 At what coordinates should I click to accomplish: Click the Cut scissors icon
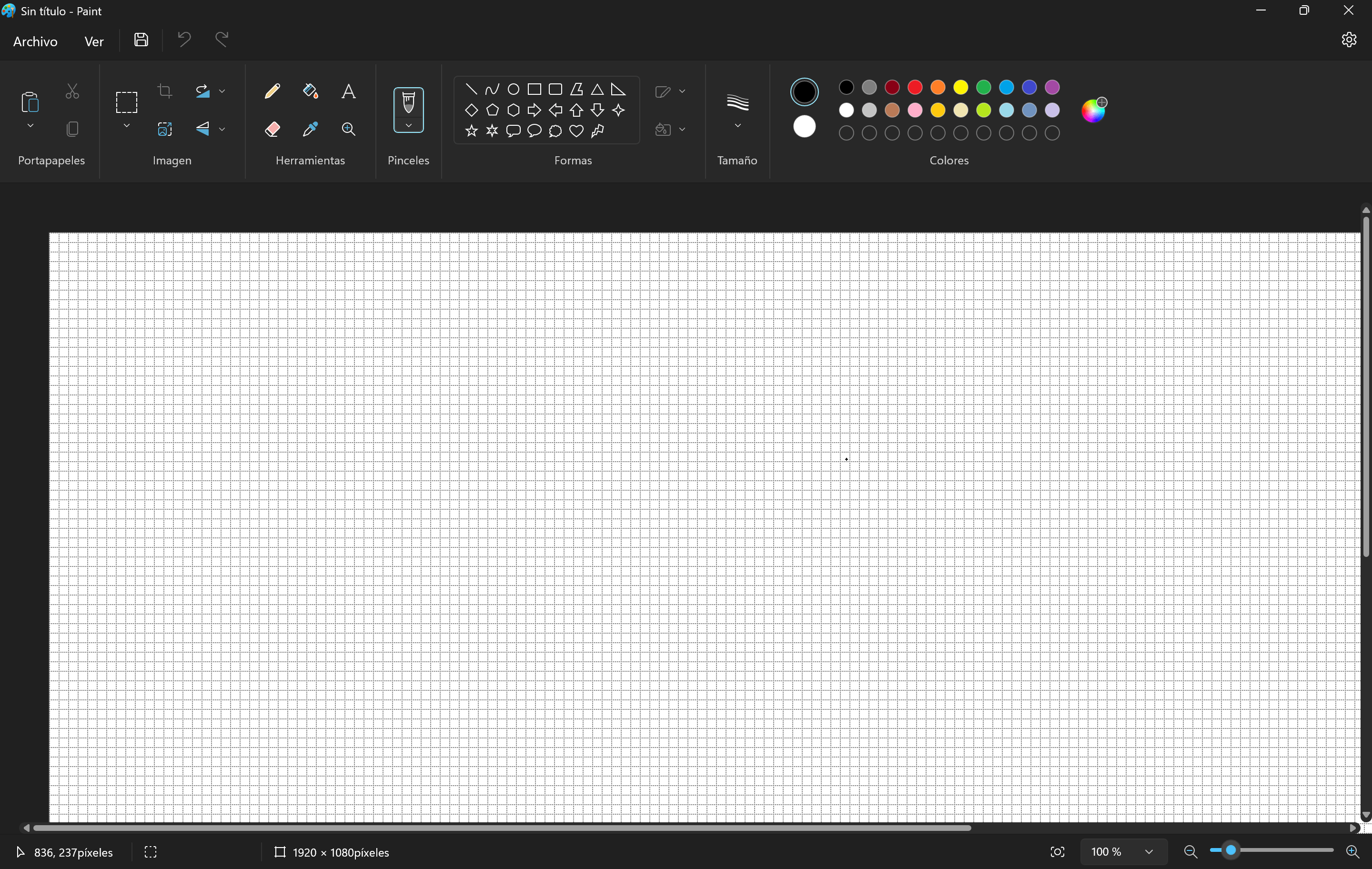click(72, 91)
